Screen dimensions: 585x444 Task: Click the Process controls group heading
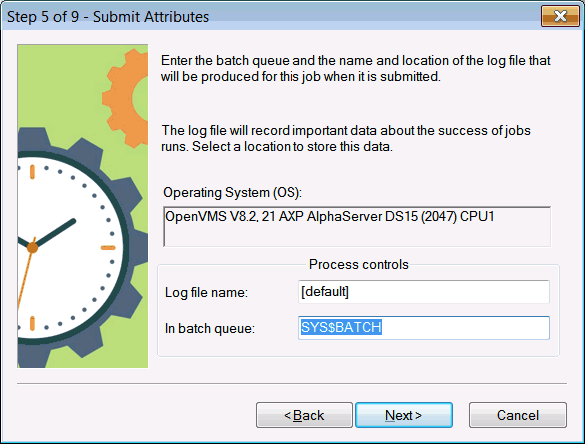[x=359, y=265]
